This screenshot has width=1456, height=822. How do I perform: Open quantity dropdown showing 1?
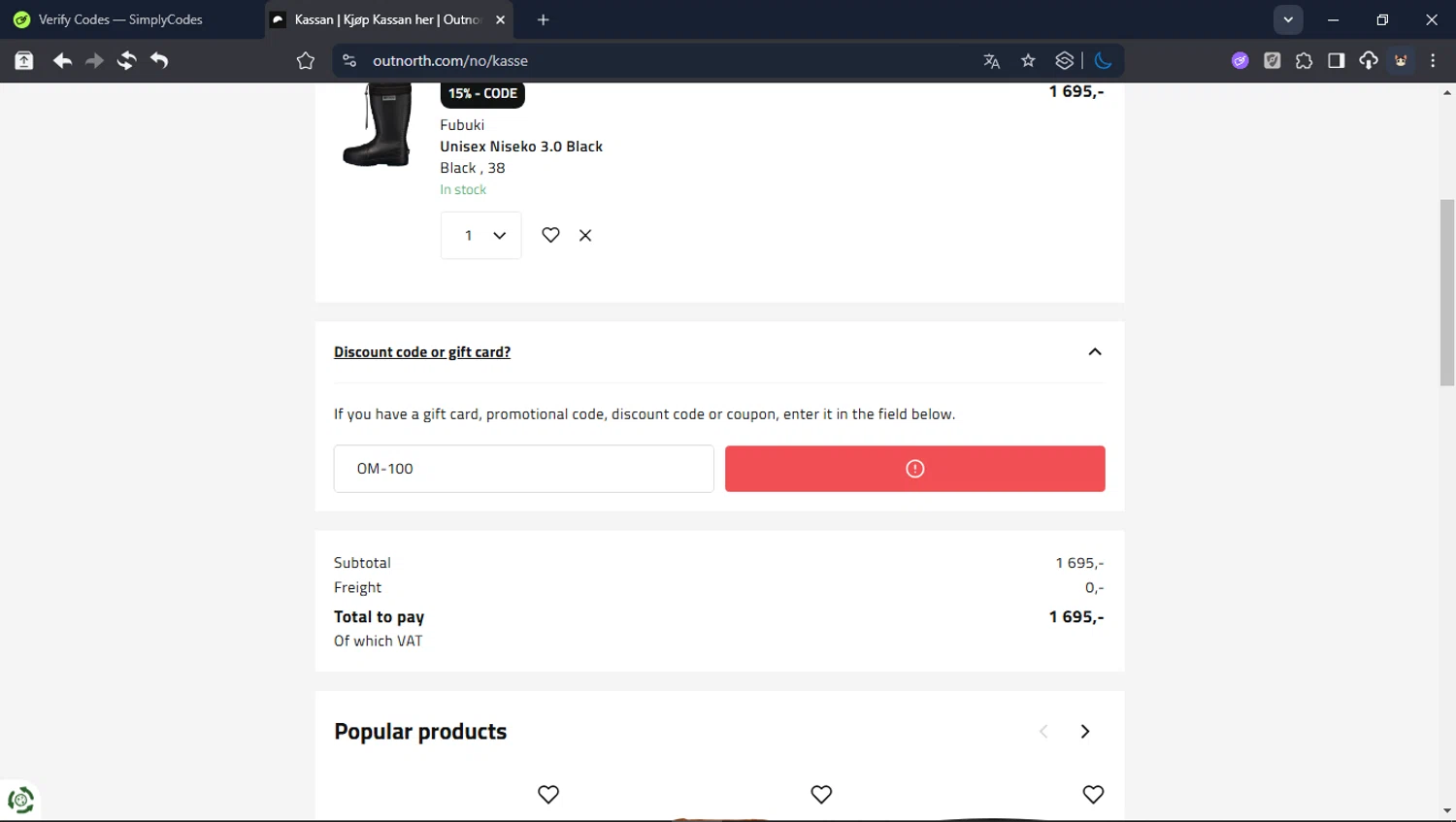coord(480,235)
